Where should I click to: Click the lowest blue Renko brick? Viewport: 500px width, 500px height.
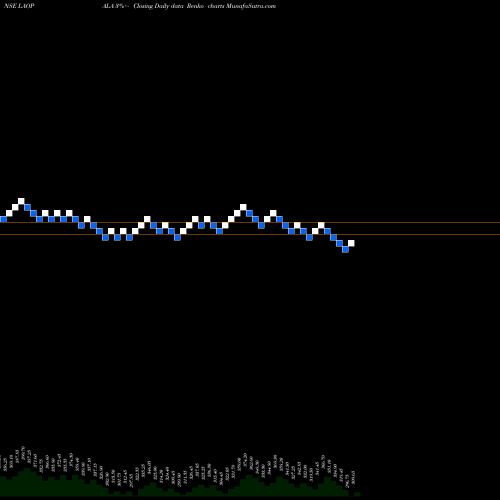coord(345,249)
